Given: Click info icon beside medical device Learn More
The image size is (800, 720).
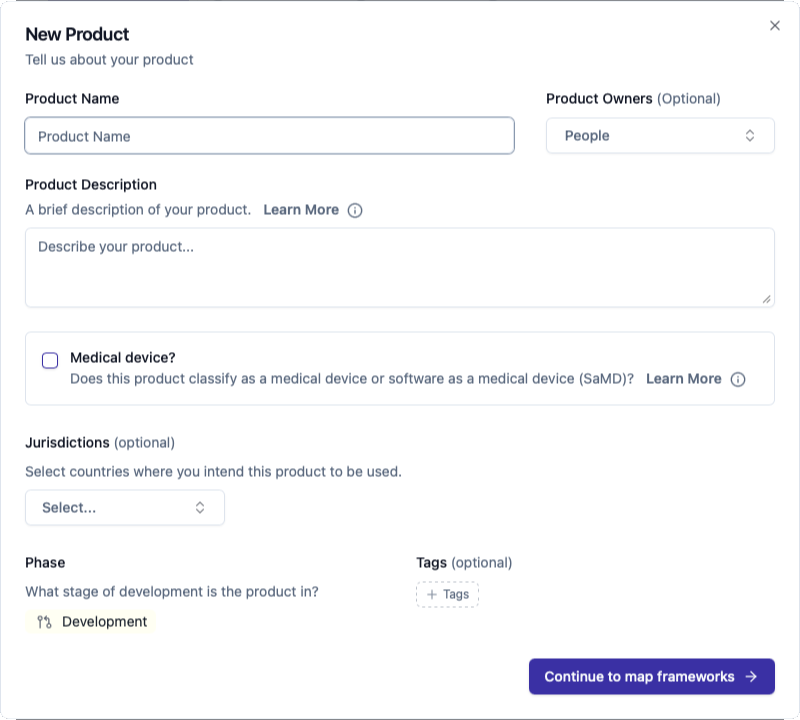Looking at the screenshot, I should (x=738, y=379).
